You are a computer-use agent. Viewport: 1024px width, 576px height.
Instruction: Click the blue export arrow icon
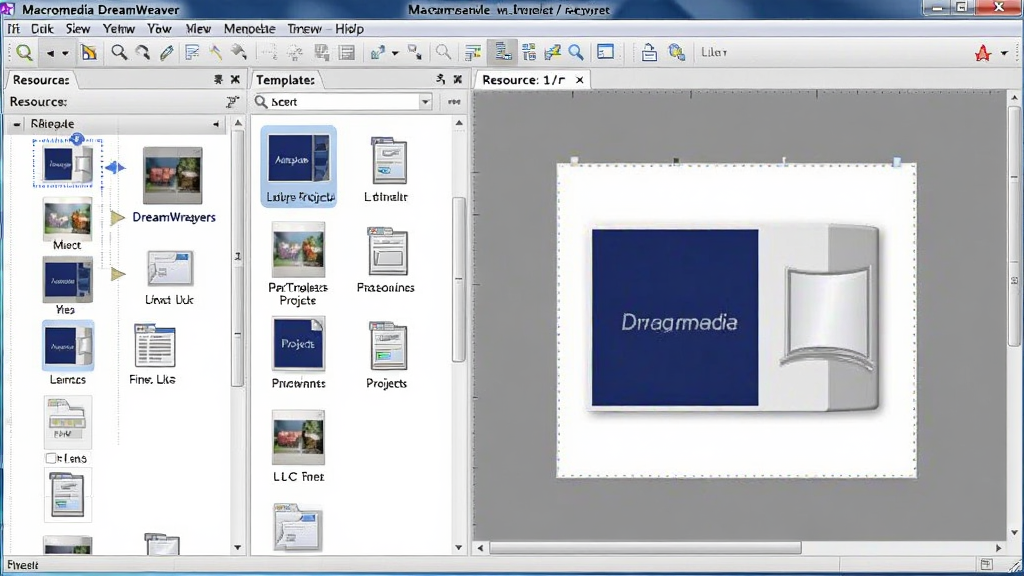click(377, 53)
